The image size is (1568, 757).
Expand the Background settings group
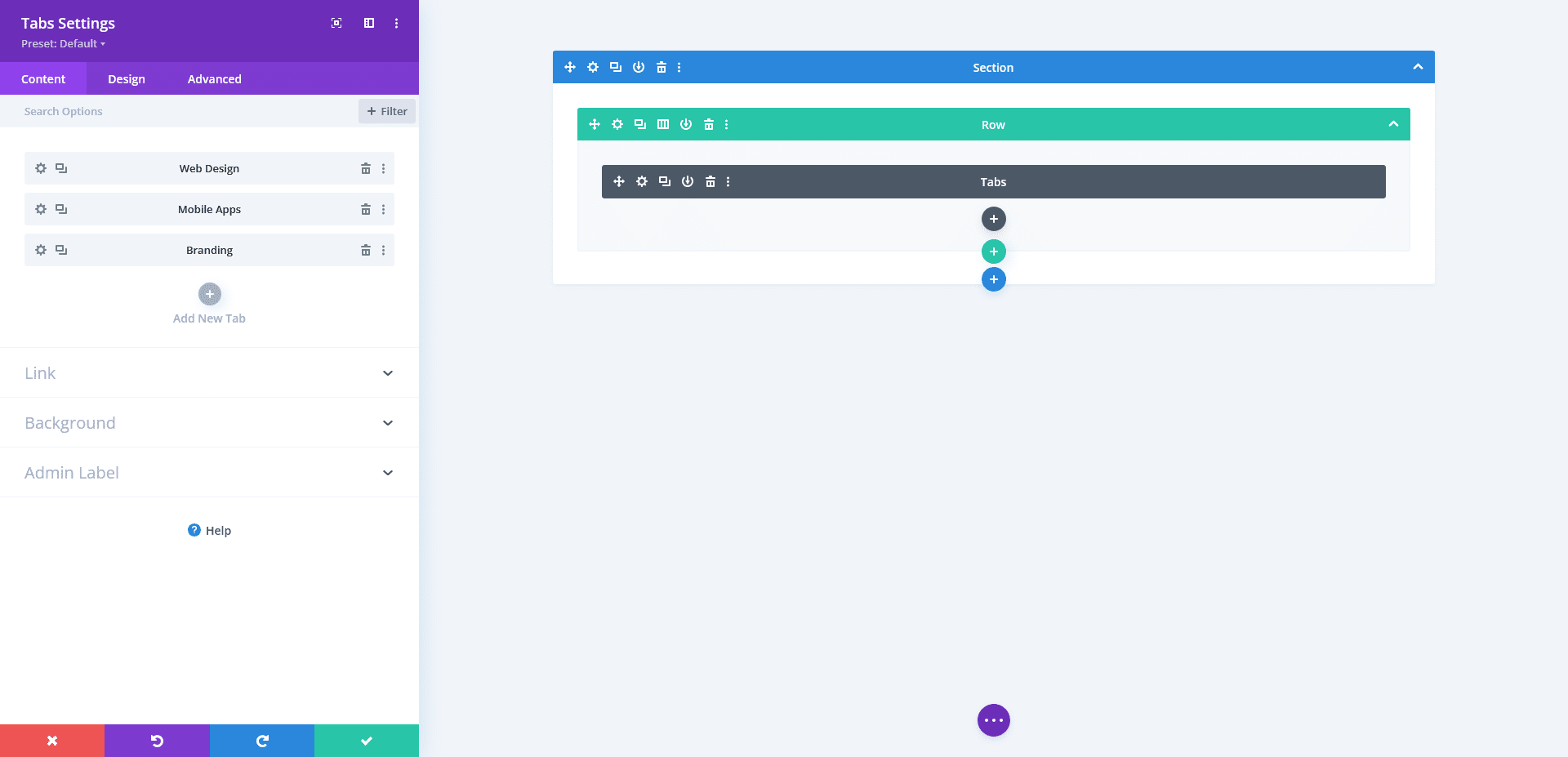pos(209,422)
